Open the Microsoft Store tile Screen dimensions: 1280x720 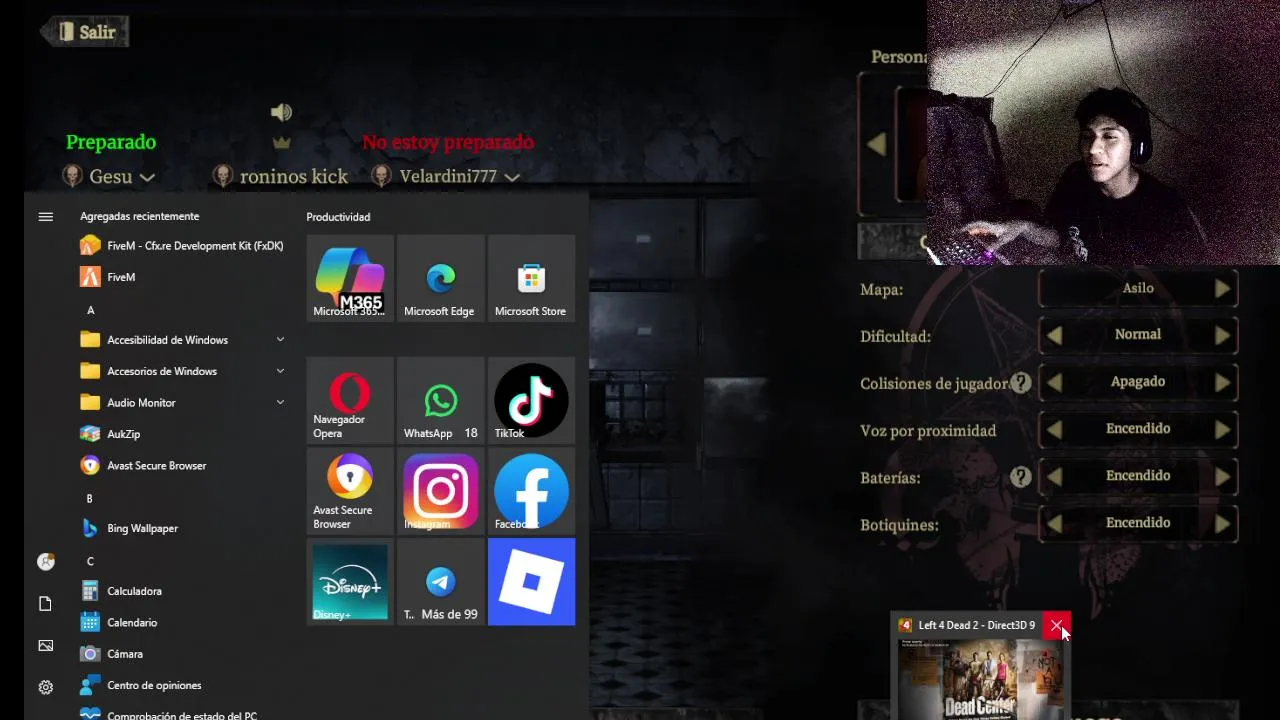pos(531,278)
